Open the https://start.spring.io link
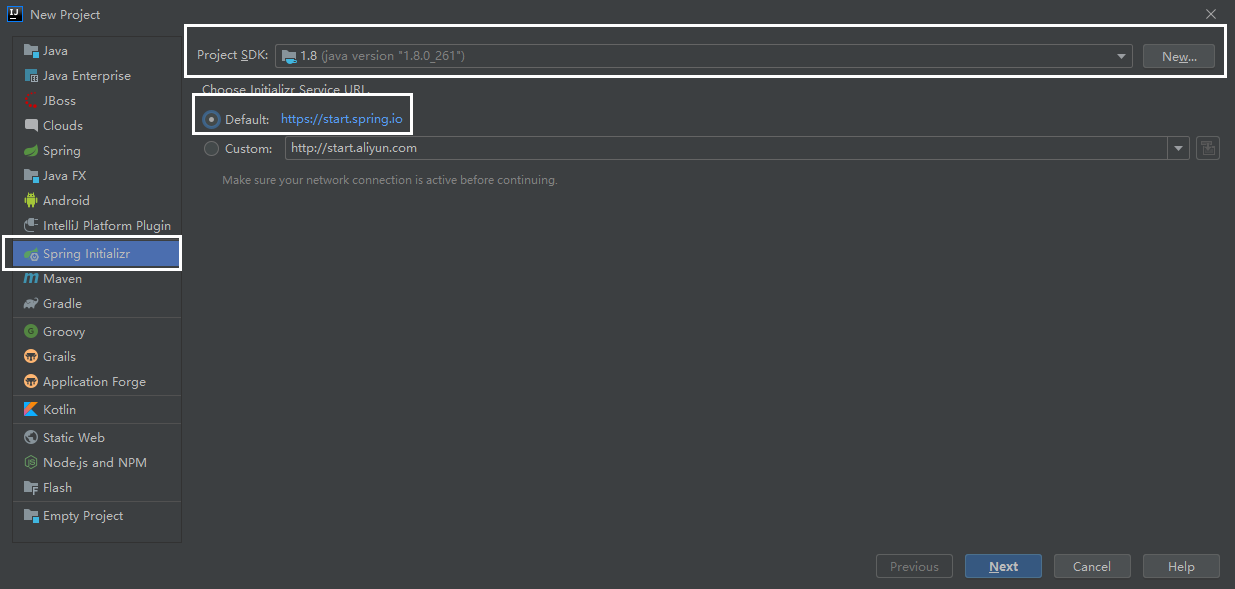This screenshot has width=1235, height=589. 342,119
